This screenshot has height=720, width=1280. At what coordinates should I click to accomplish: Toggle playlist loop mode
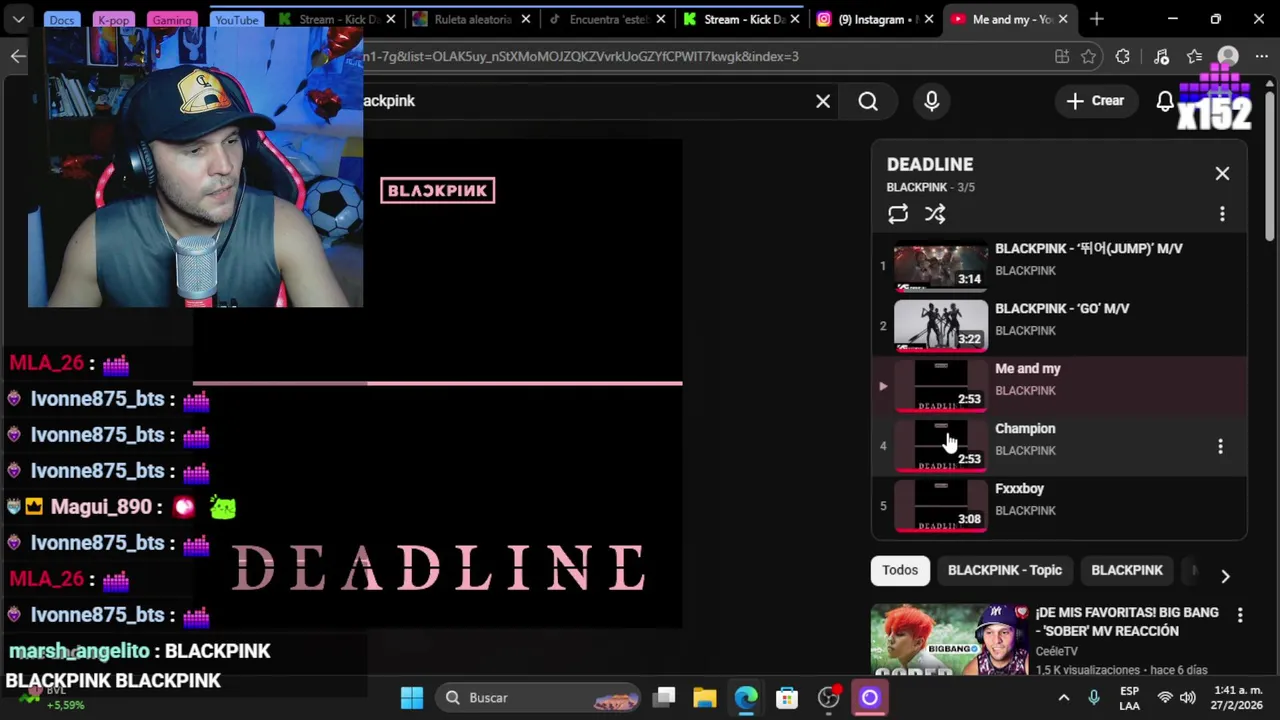tap(898, 214)
